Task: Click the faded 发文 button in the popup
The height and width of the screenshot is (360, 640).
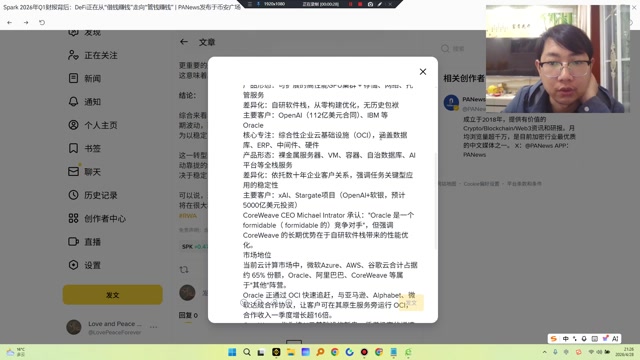Action: 411,303
